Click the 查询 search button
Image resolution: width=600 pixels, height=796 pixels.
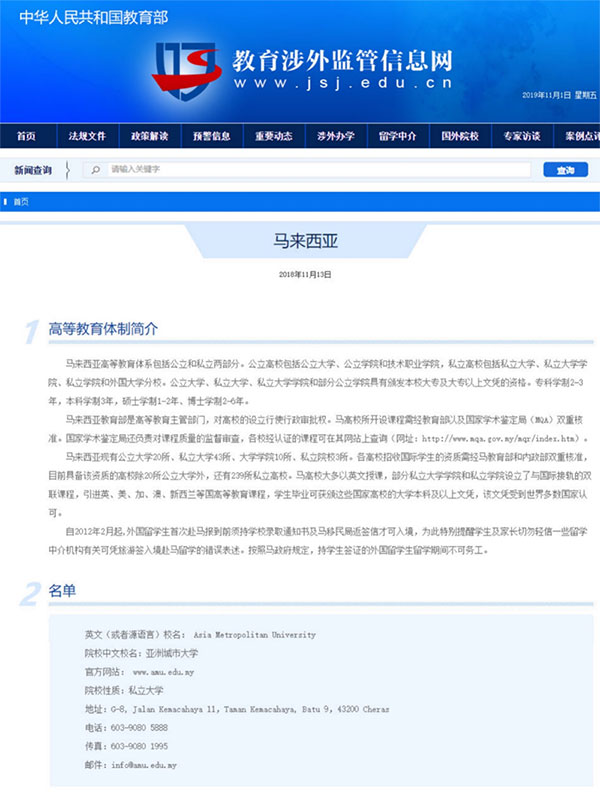565,170
